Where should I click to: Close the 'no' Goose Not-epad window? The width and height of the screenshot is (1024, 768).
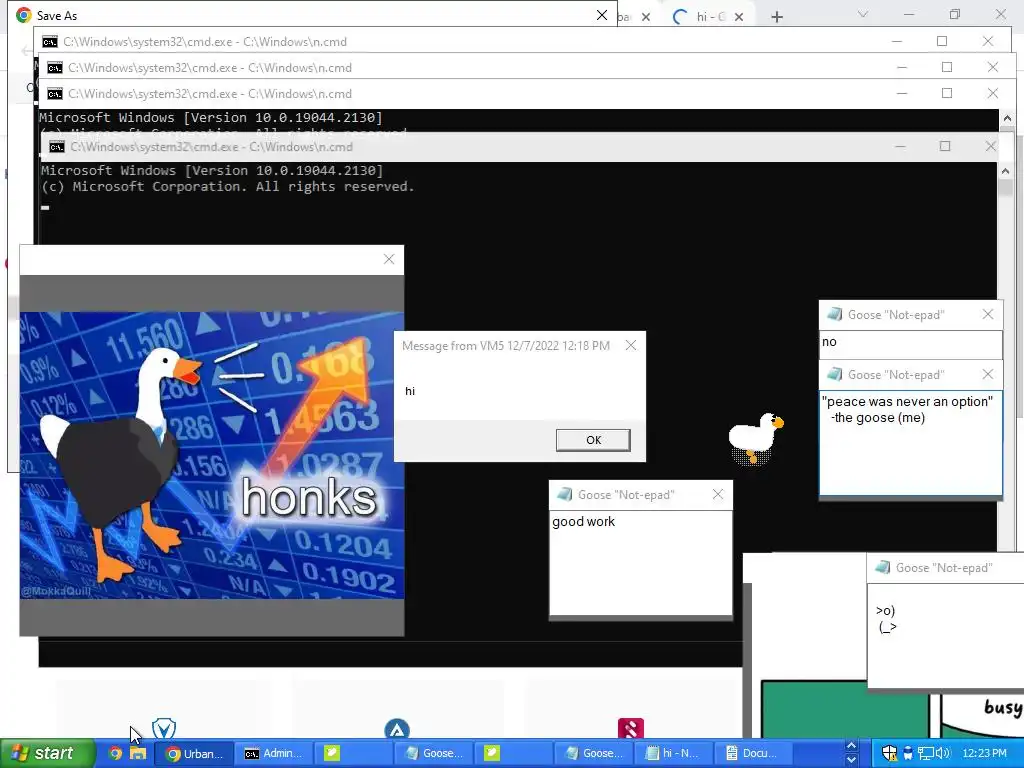coord(987,314)
